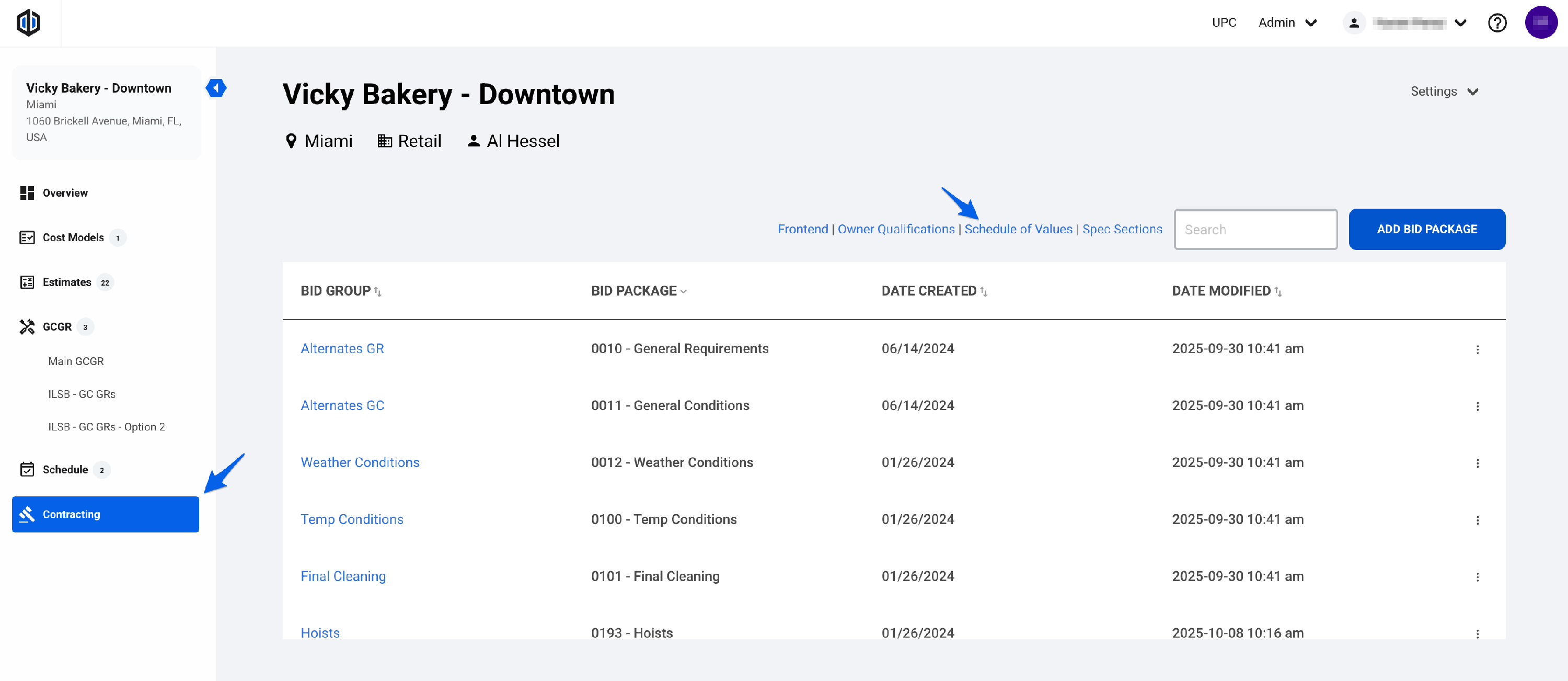Click the Estimates calculator icon
1568x681 pixels.
27,282
